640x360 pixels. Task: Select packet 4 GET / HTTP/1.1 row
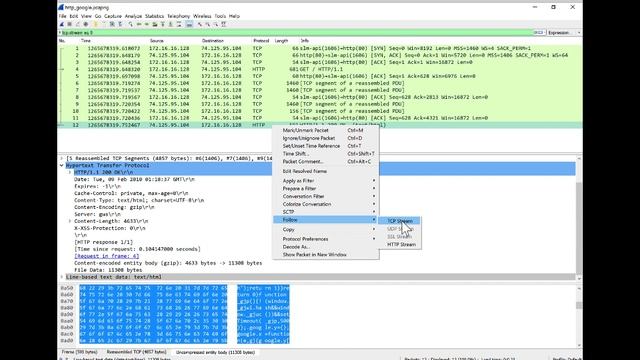coord(320,69)
